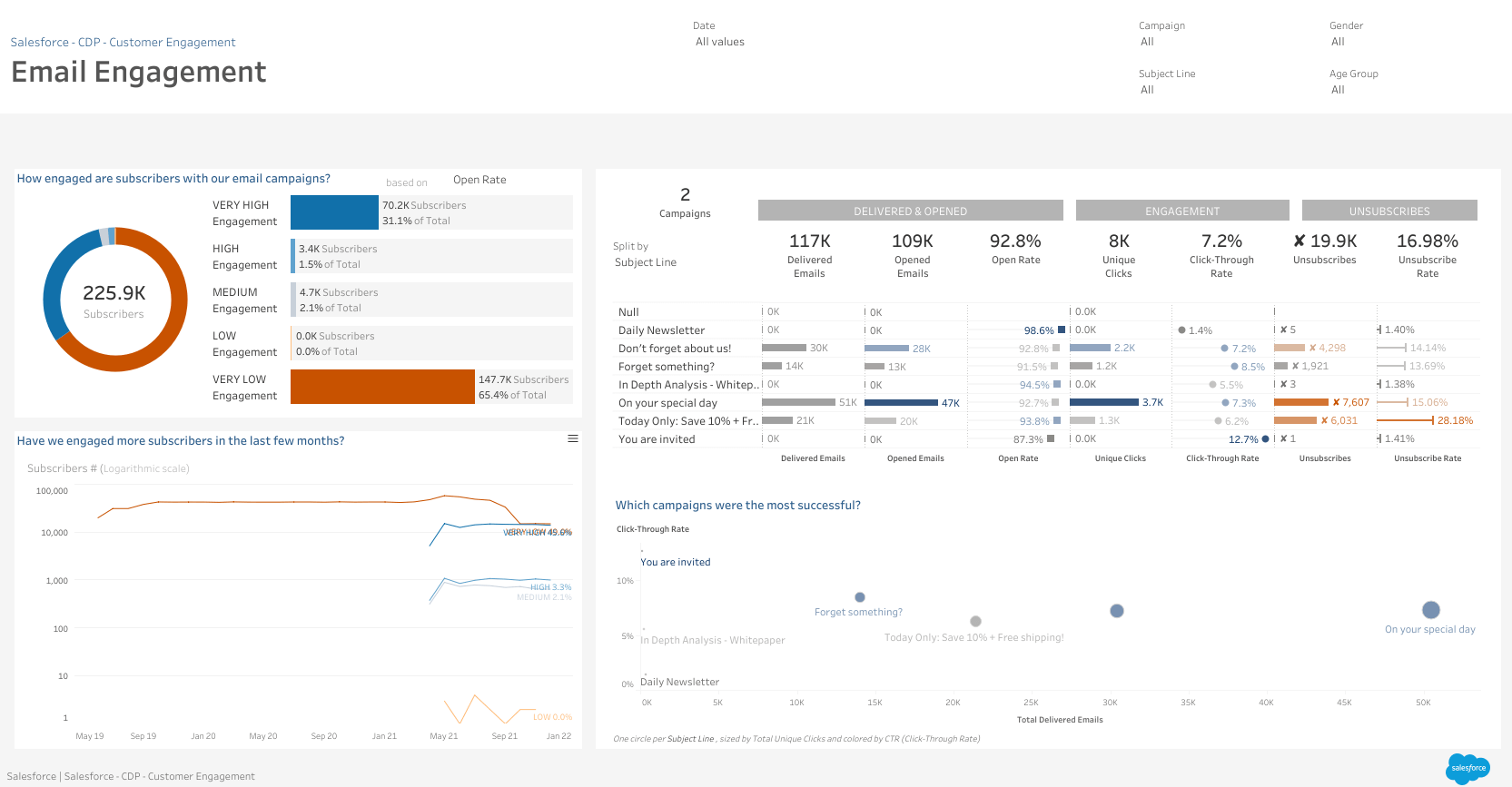Select the "Don't forget about us!" row label

pos(675,349)
